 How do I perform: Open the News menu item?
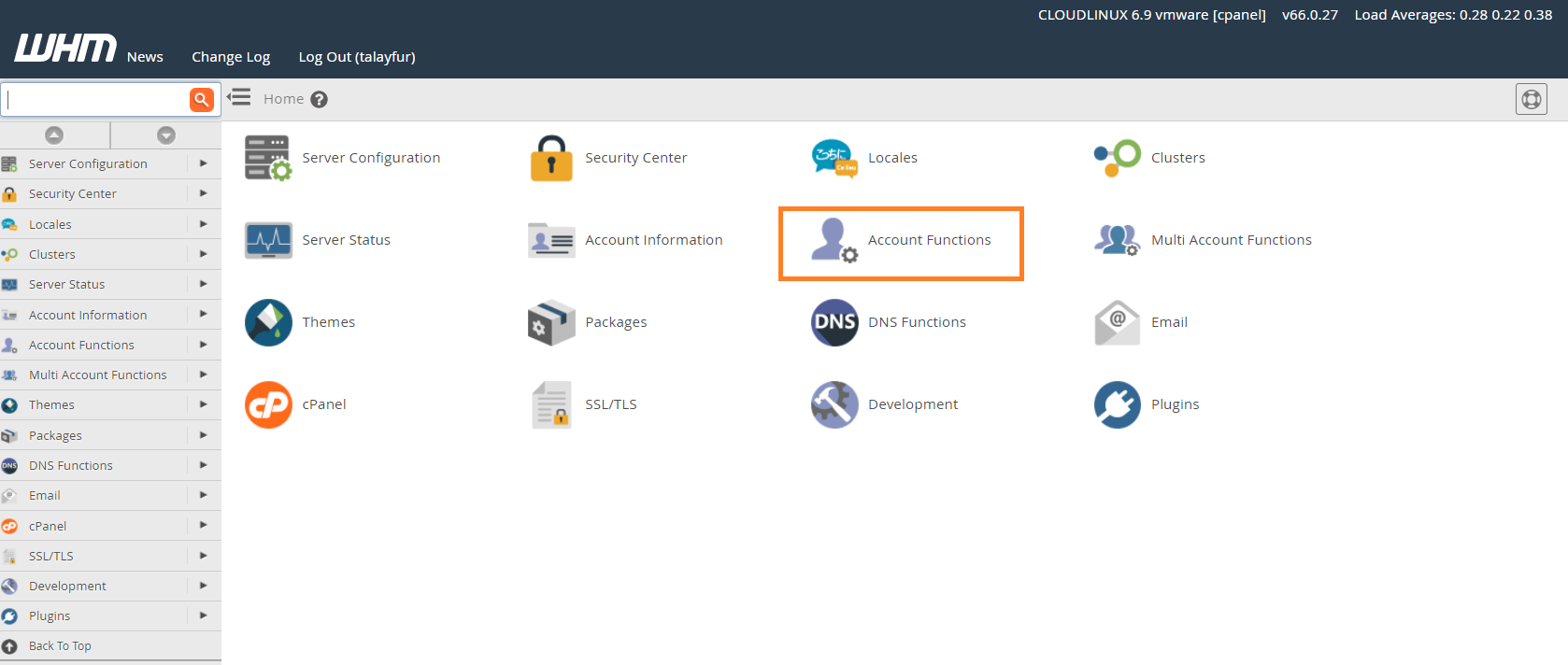coord(145,57)
